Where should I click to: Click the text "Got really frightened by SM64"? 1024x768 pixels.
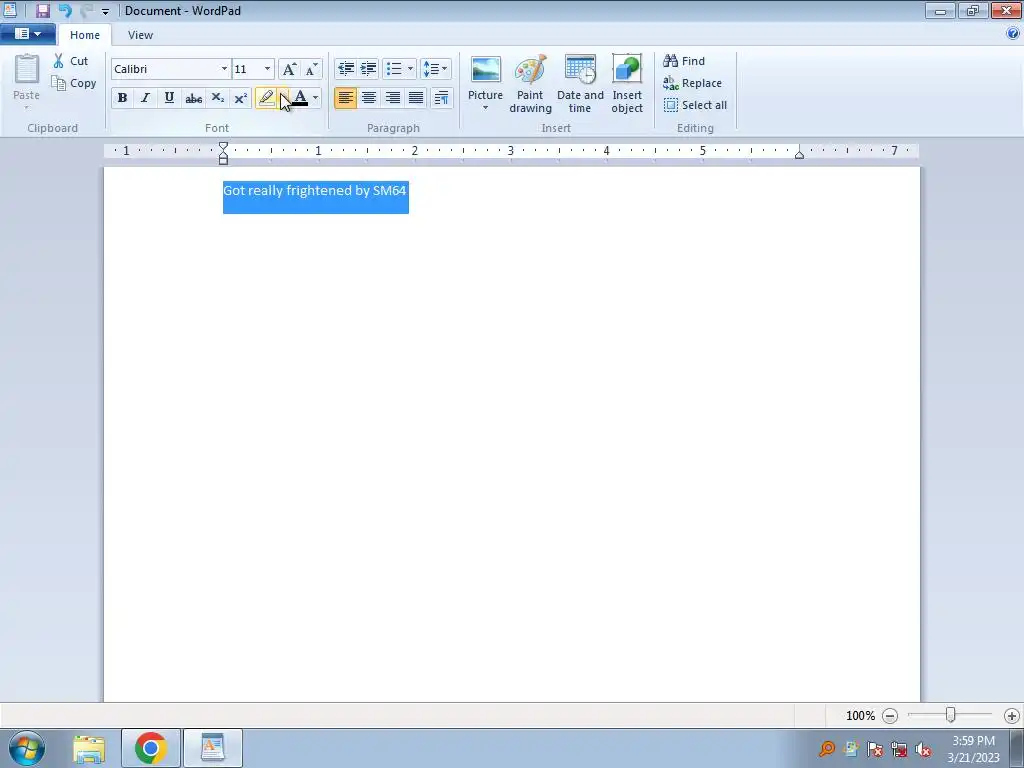point(315,191)
